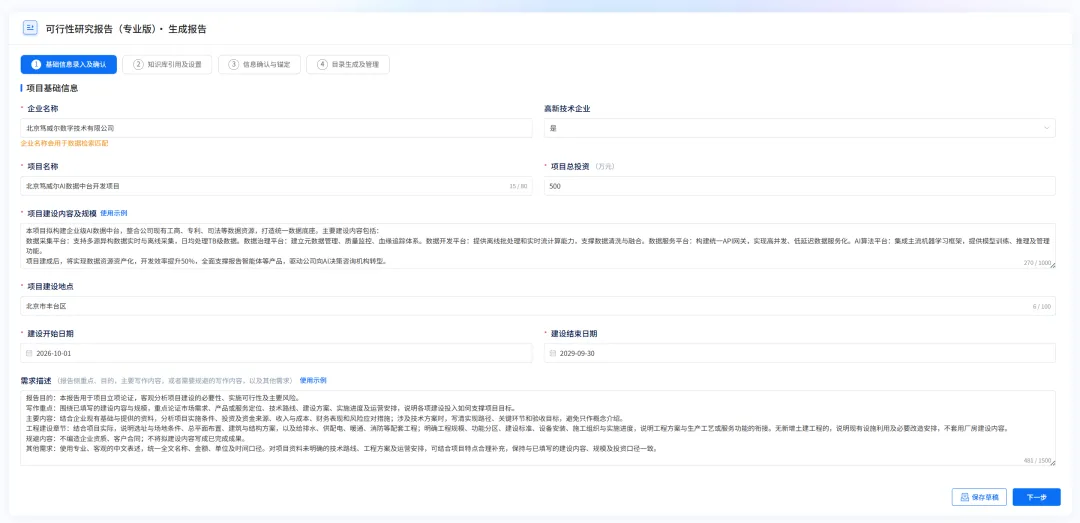Screen dimensions: 1080x523
Task: Click the resize handle of 需求描述 textarea
Action: tap(1052, 462)
